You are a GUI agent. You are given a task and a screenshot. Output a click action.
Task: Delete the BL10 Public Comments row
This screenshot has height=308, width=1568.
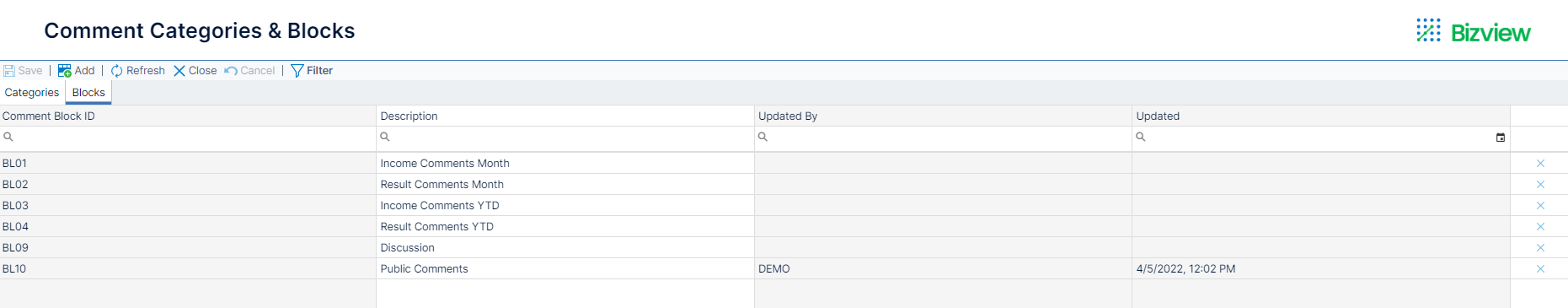[x=1540, y=269]
